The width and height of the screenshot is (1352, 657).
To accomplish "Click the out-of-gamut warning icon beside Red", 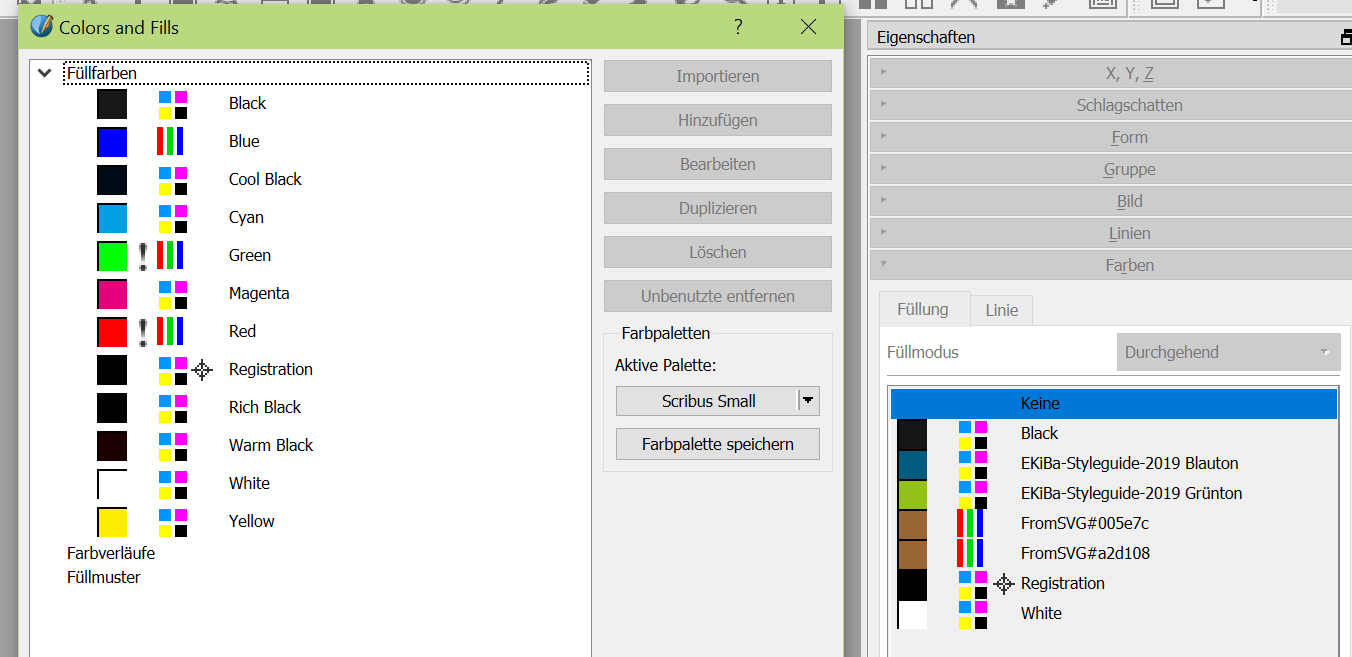I will point(143,332).
